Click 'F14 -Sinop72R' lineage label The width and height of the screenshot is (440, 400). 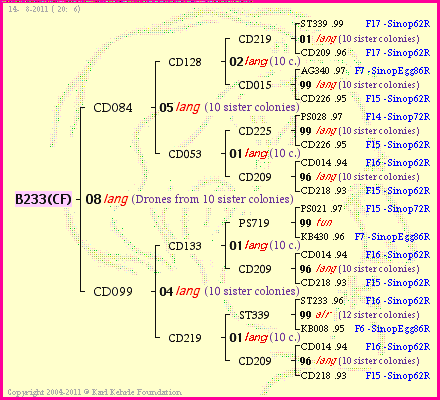click(398, 117)
